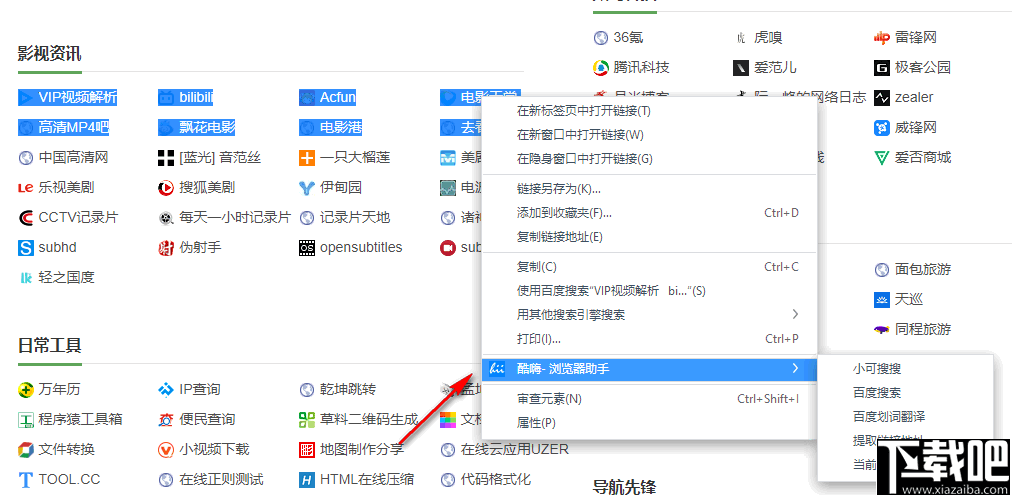Click the 雷锋网 icon

point(882,37)
